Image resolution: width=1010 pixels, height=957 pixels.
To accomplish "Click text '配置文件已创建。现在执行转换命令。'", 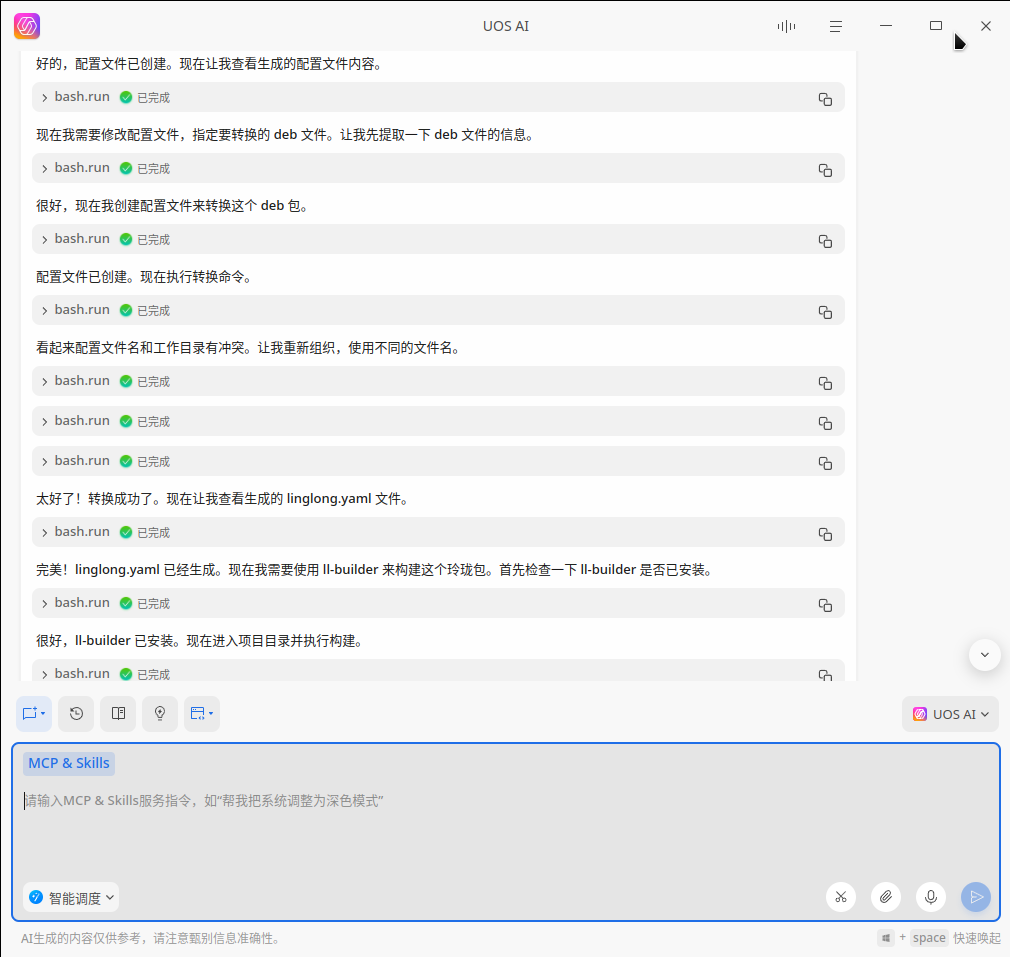I will tap(146, 277).
